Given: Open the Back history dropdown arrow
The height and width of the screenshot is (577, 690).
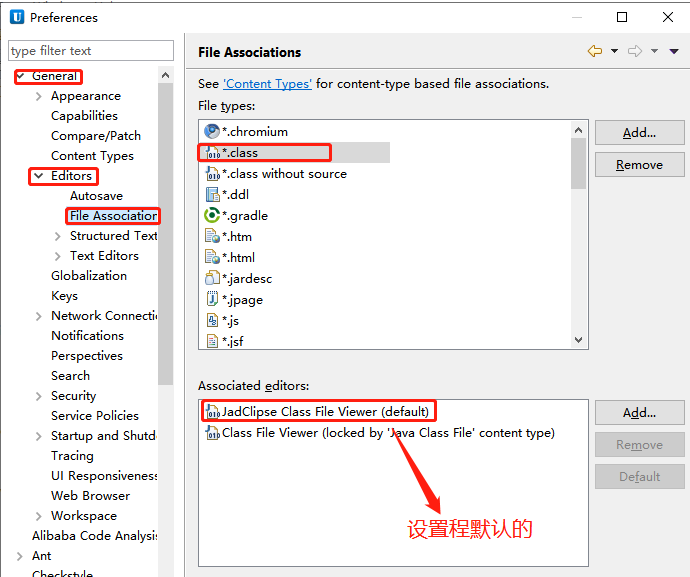Looking at the screenshot, I should (614, 51).
